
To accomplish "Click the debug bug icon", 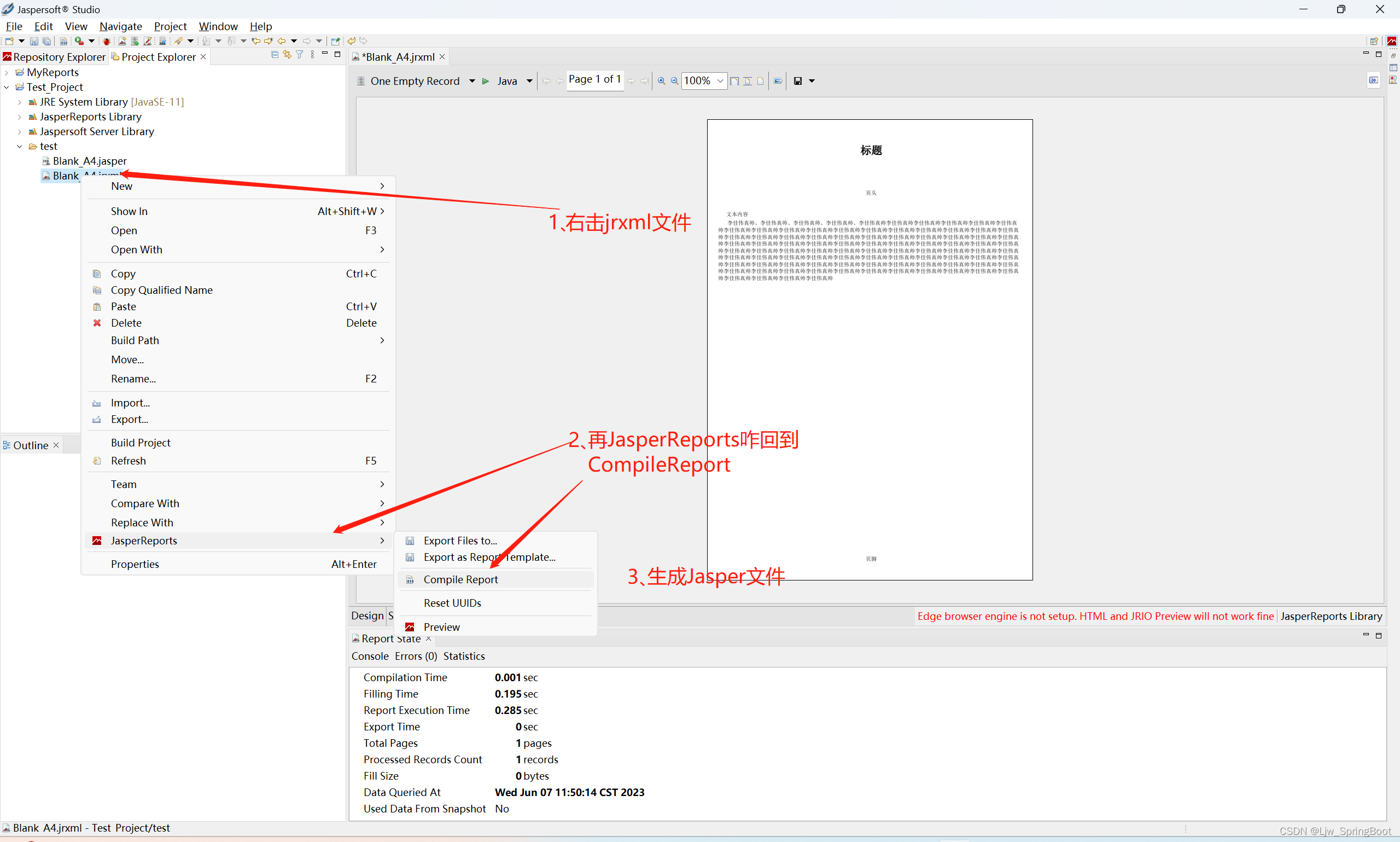I will 106,41.
